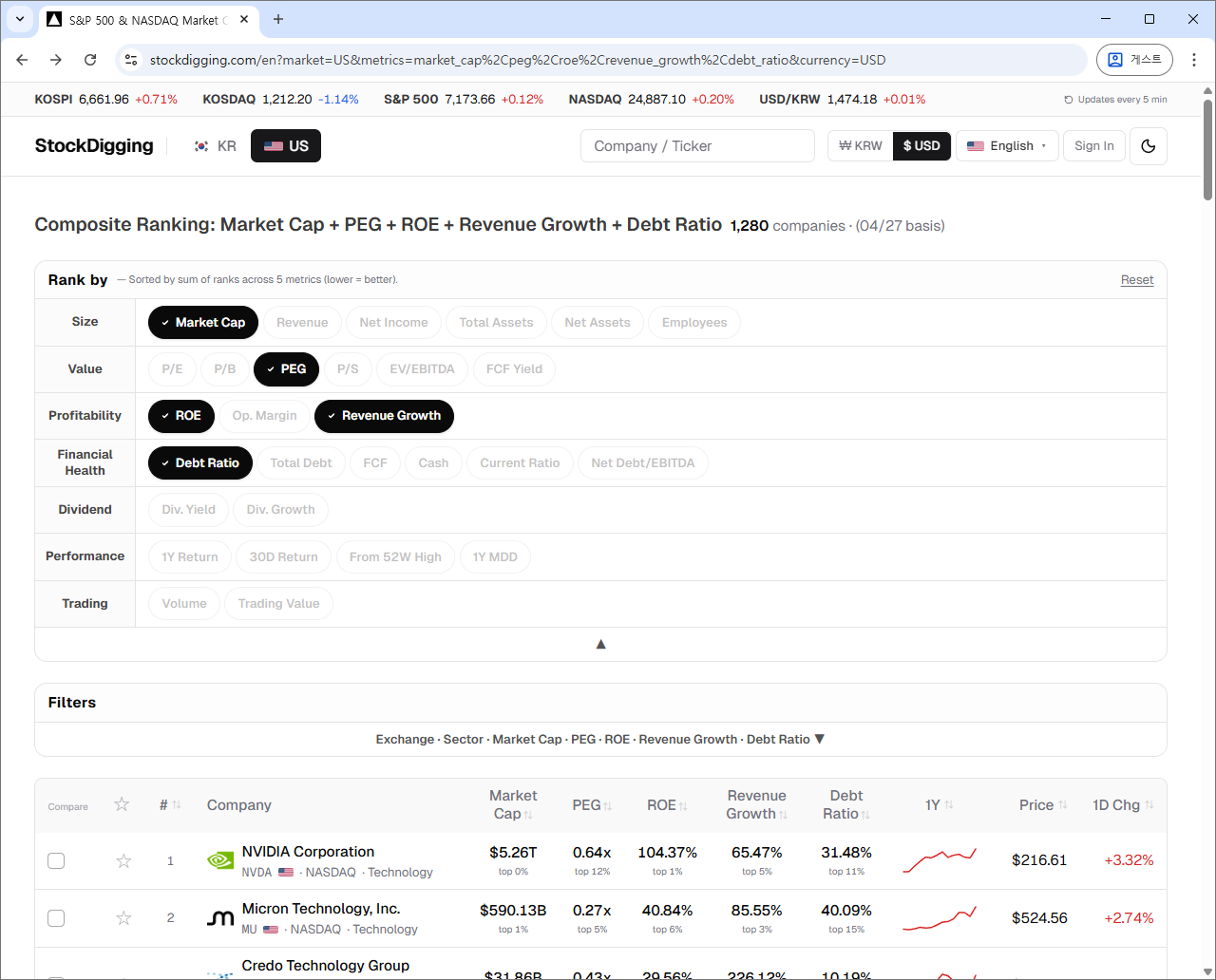Sort table by PEG column
Screen dimensions: 1216x980
tap(592, 805)
